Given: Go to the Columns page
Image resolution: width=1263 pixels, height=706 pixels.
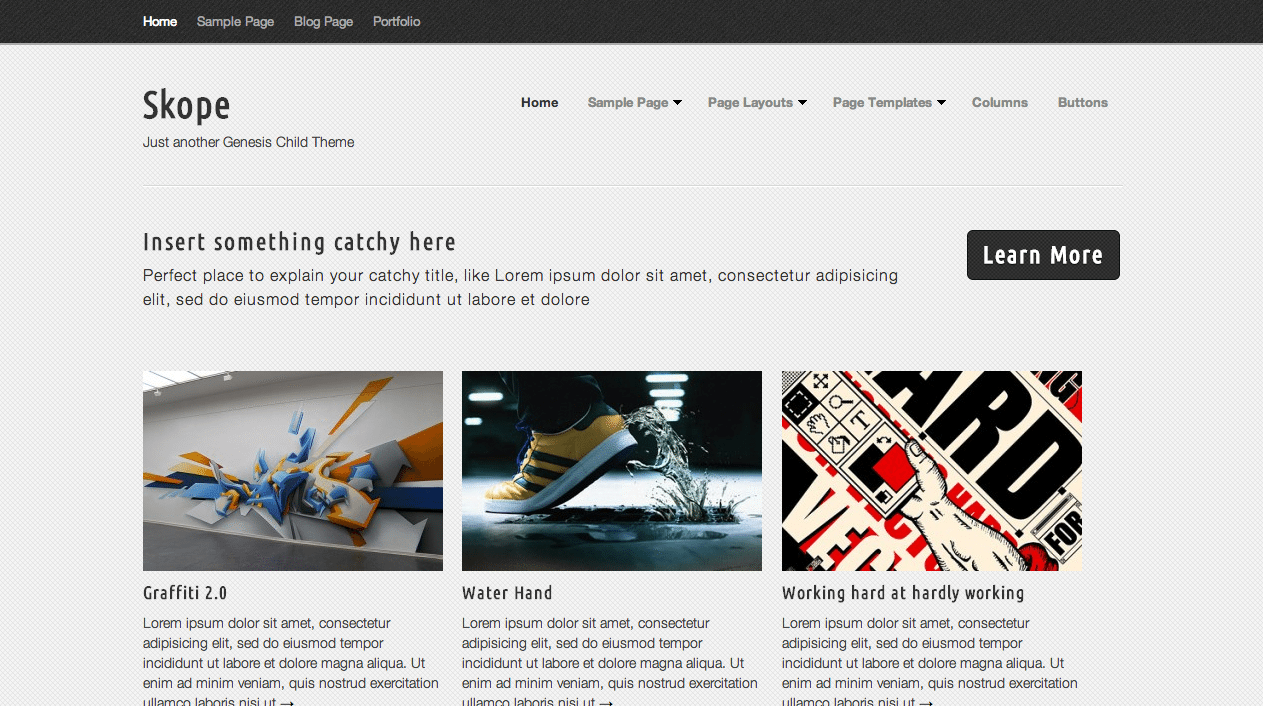Looking at the screenshot, I should (1000, 102).
